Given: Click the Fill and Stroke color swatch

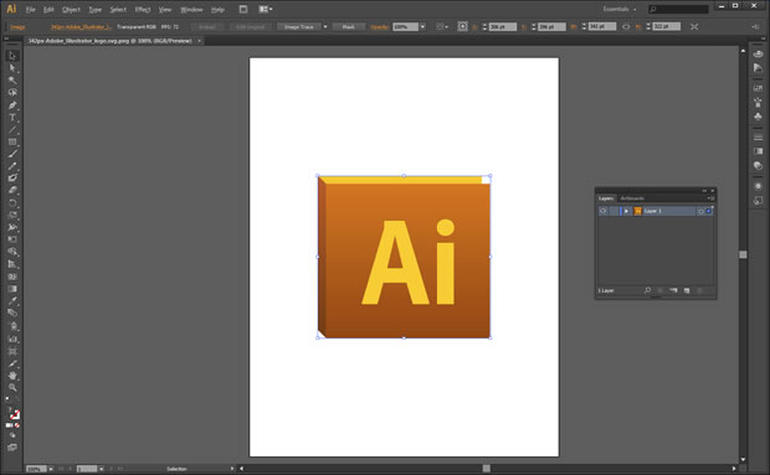Looking at the screenshot, I should tap(14, 413).
